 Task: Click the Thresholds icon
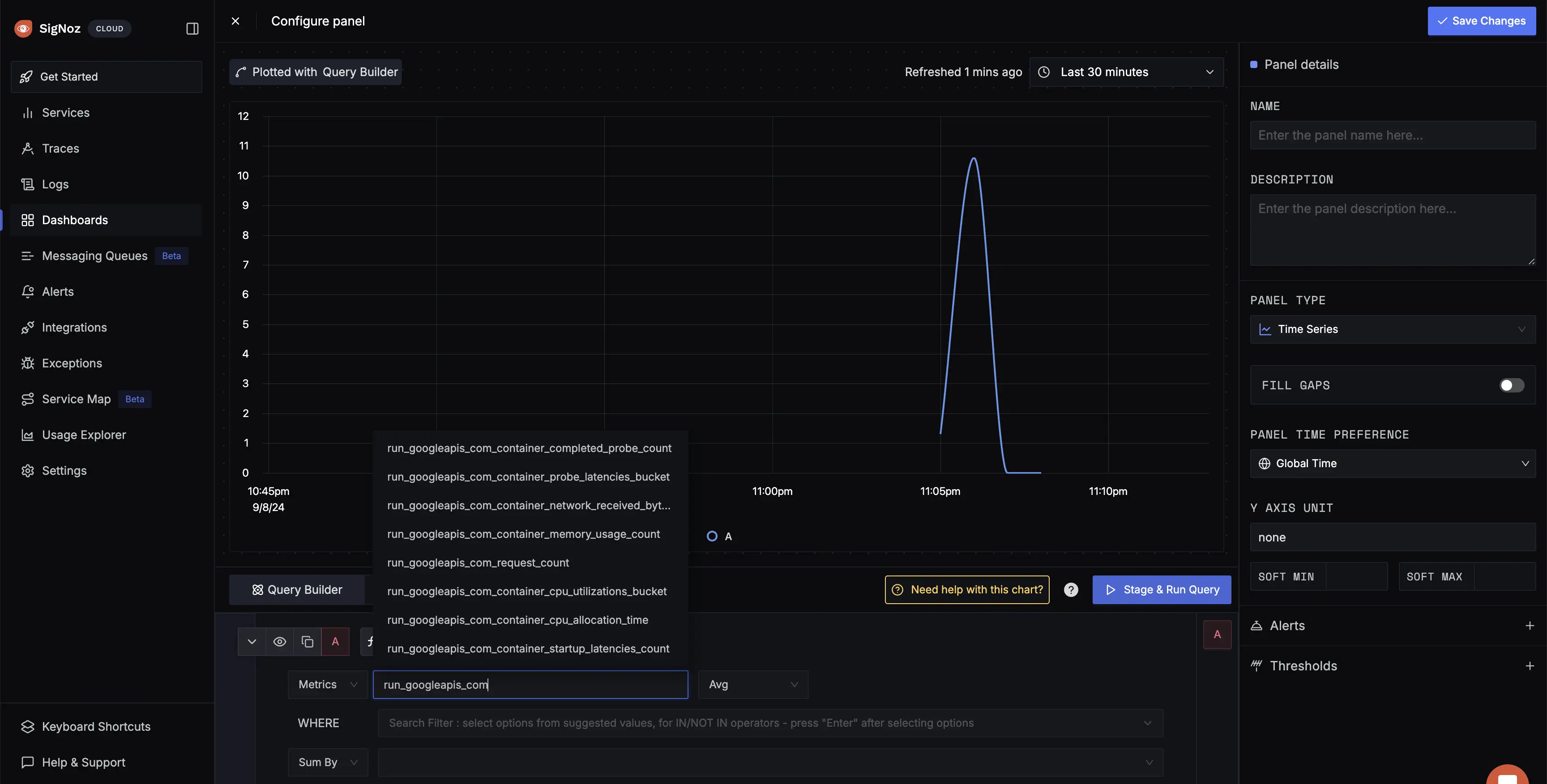pos(1256,665)
